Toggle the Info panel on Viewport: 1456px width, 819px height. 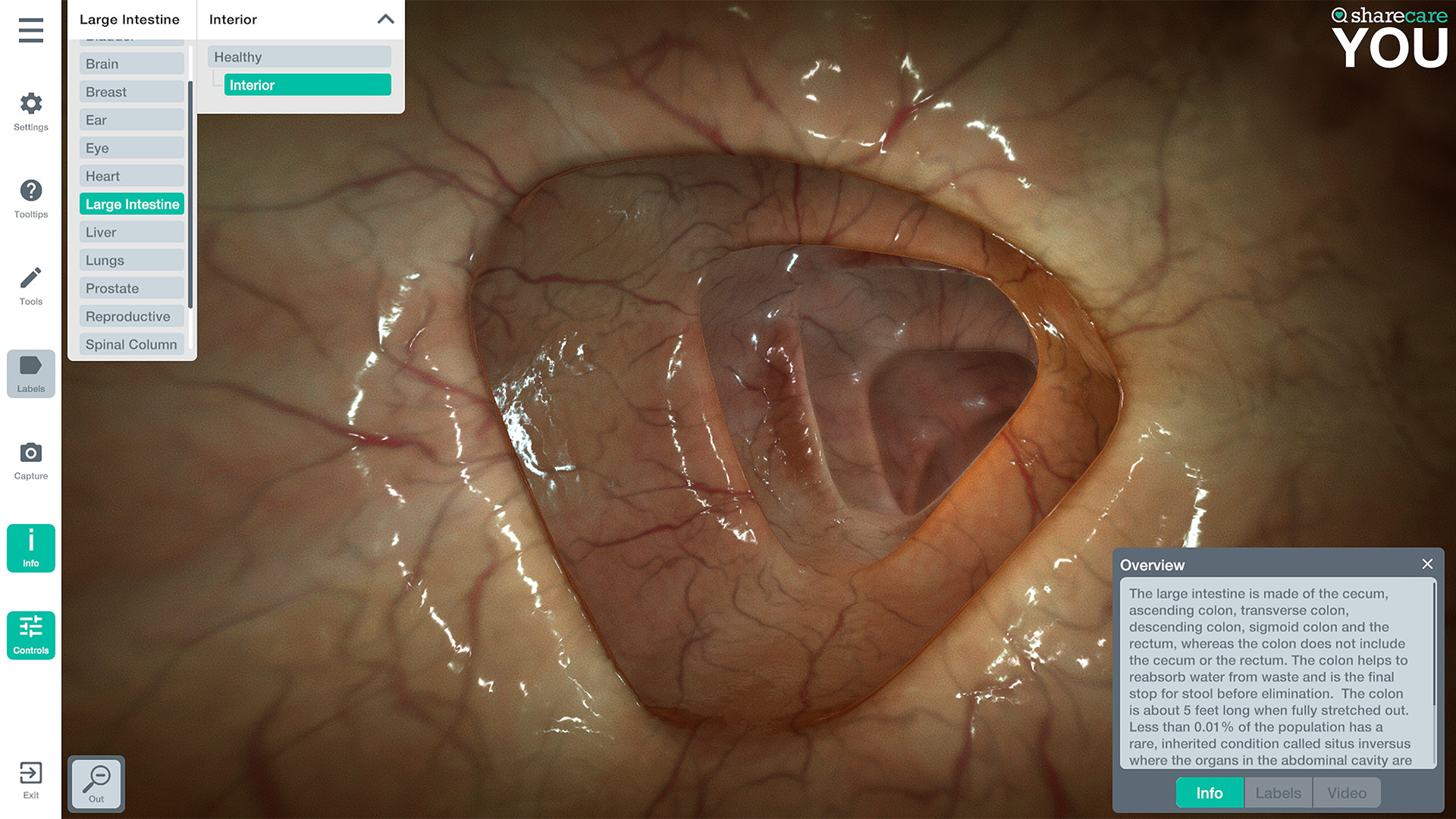point(30,548)
